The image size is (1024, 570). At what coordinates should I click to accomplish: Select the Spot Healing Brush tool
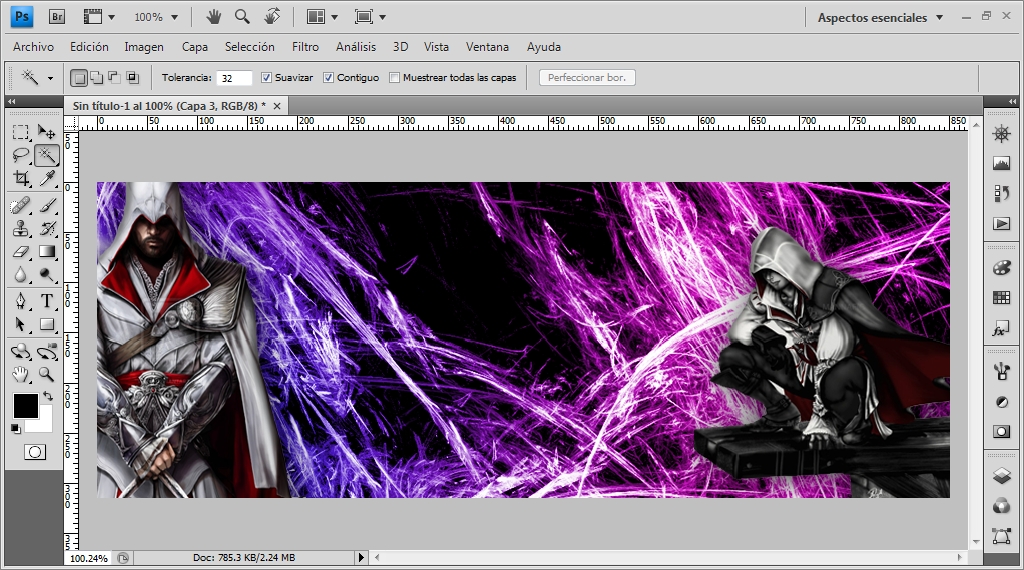click(21, 206)
